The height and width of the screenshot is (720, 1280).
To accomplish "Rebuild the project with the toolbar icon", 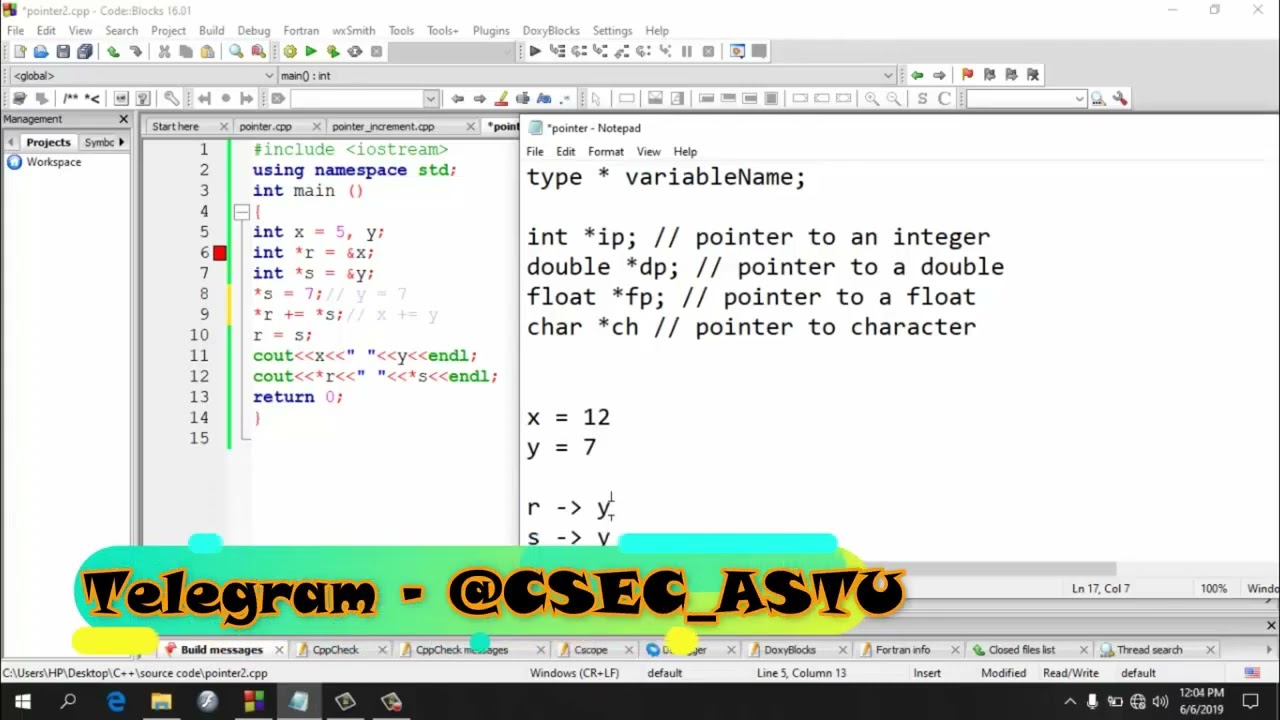I will coord(355,52).
